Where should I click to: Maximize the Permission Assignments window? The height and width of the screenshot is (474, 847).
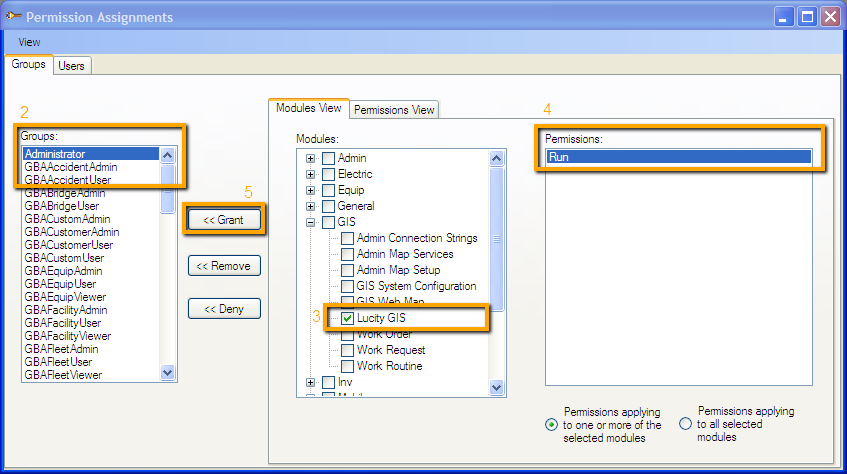[808, 17]
